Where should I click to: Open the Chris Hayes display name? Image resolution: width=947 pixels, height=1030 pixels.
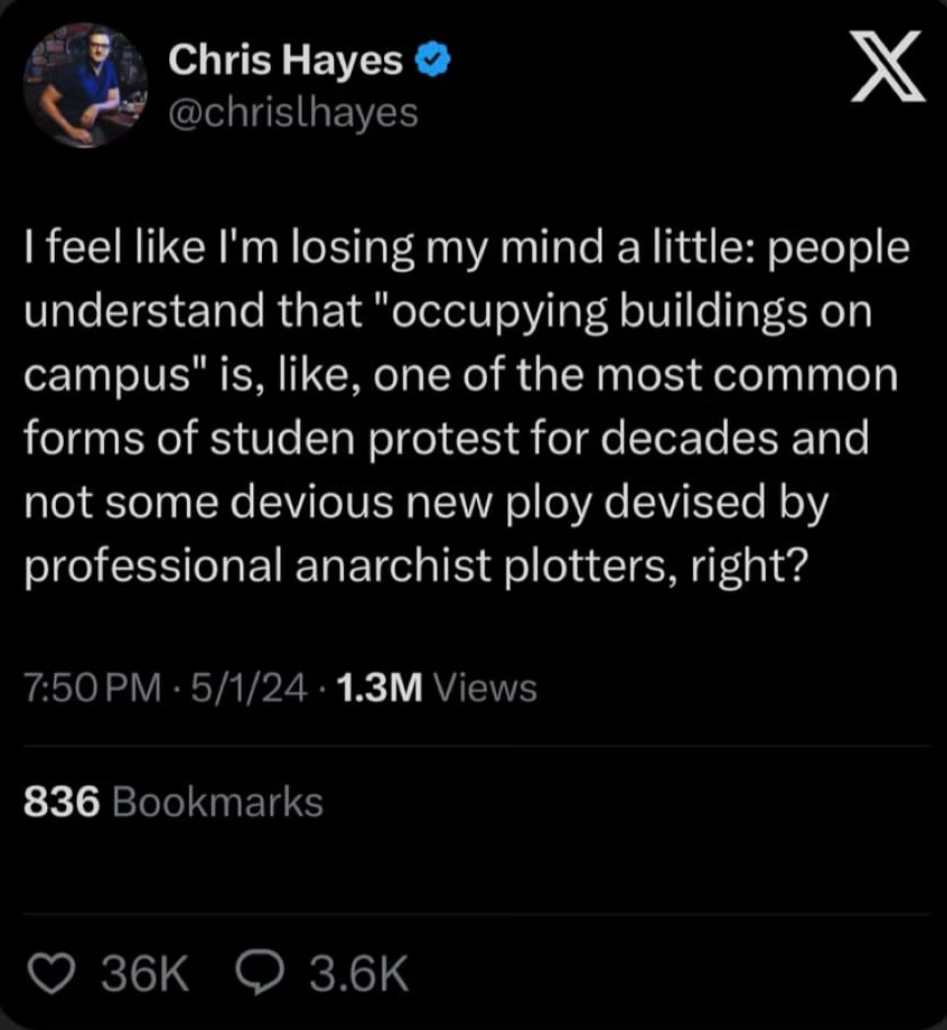tap(285, 60)
